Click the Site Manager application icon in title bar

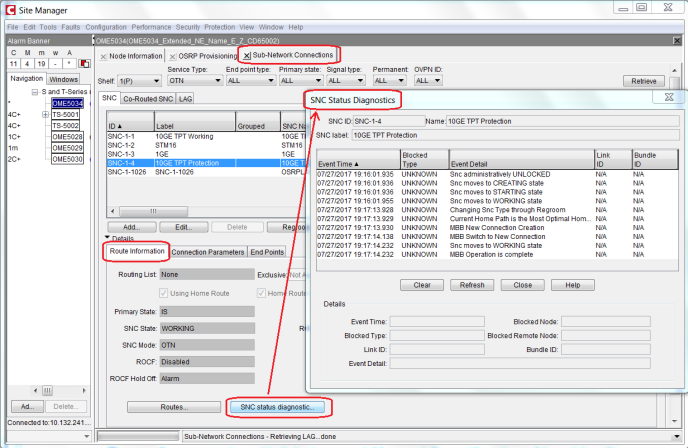[11, 8]
